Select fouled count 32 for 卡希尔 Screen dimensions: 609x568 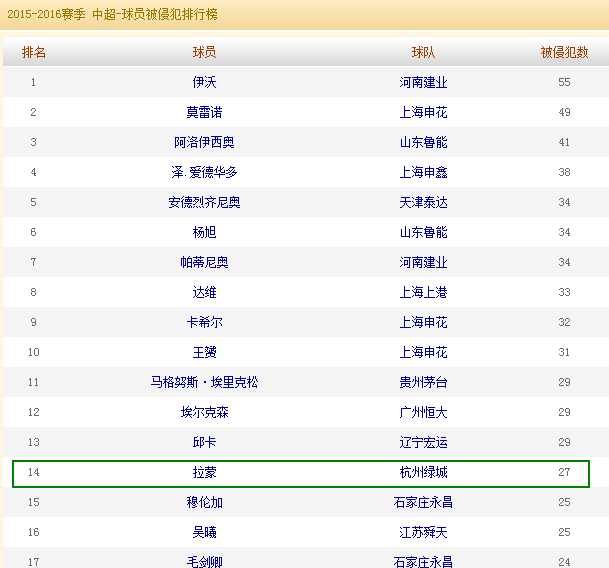[x=564, y=322]
